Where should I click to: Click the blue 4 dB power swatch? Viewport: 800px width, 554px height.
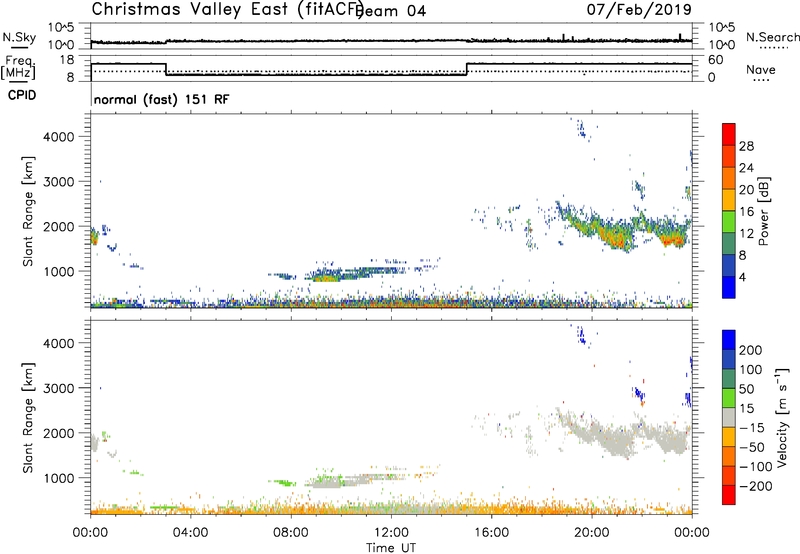click(x=729, y=287)
